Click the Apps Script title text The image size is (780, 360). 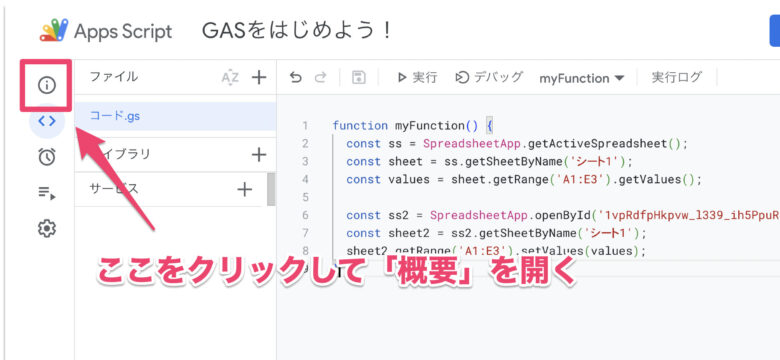[x=123, y=32]
